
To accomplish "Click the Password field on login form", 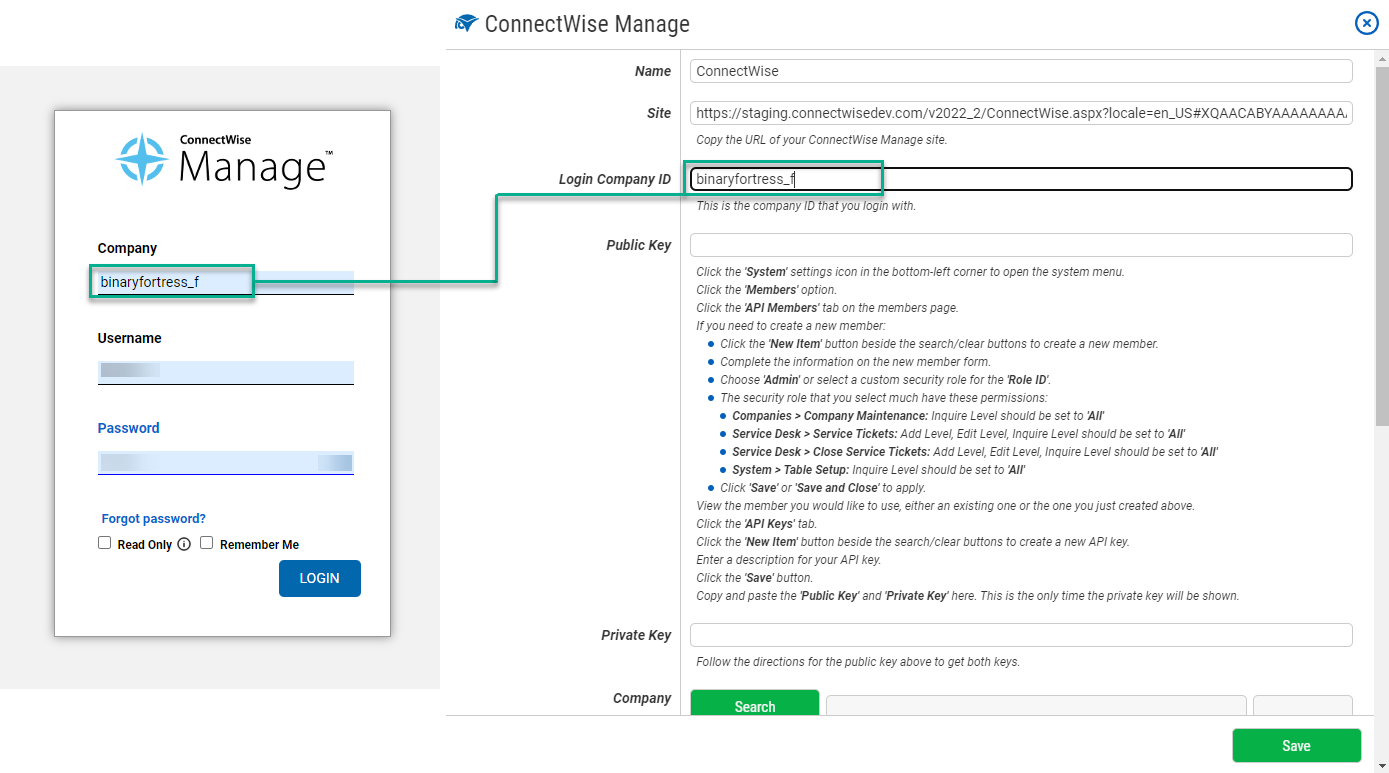I will coord(226,462).
